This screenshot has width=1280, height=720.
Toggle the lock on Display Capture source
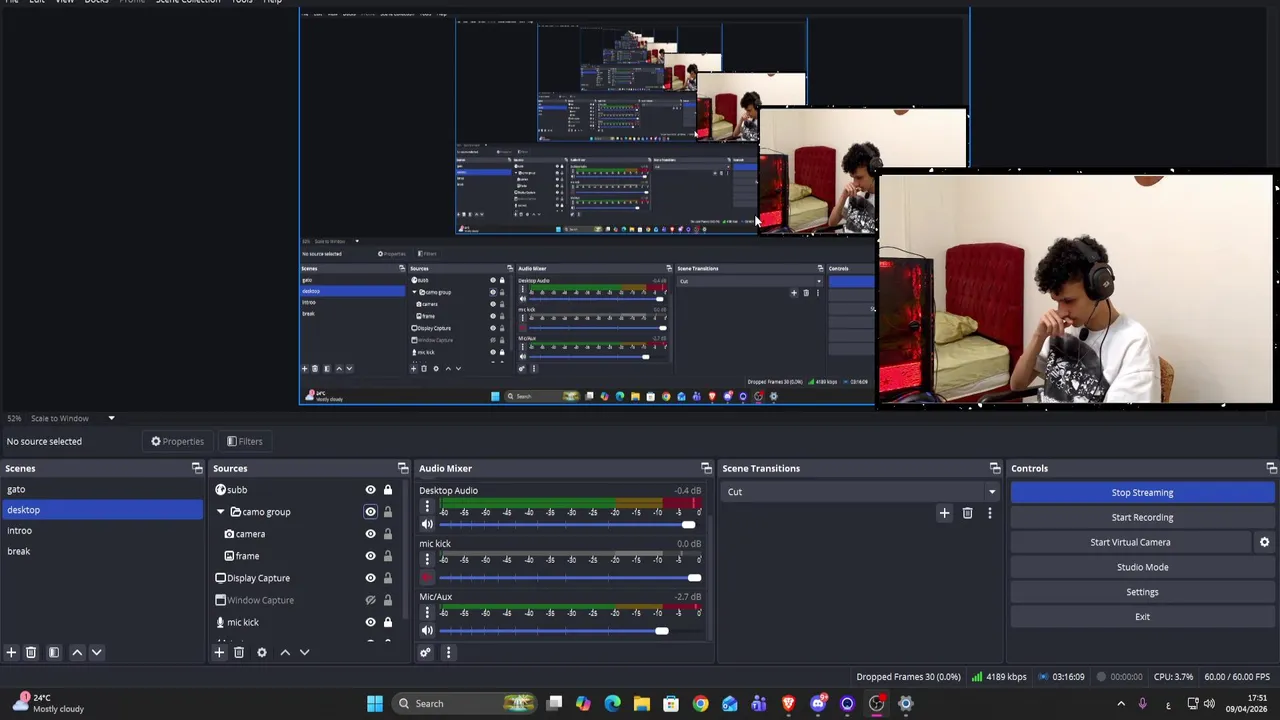point(388,578)
